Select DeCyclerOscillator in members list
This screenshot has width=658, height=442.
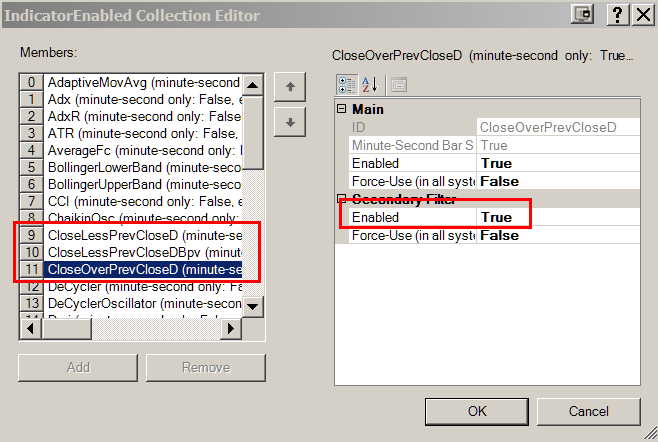point(143,303)
